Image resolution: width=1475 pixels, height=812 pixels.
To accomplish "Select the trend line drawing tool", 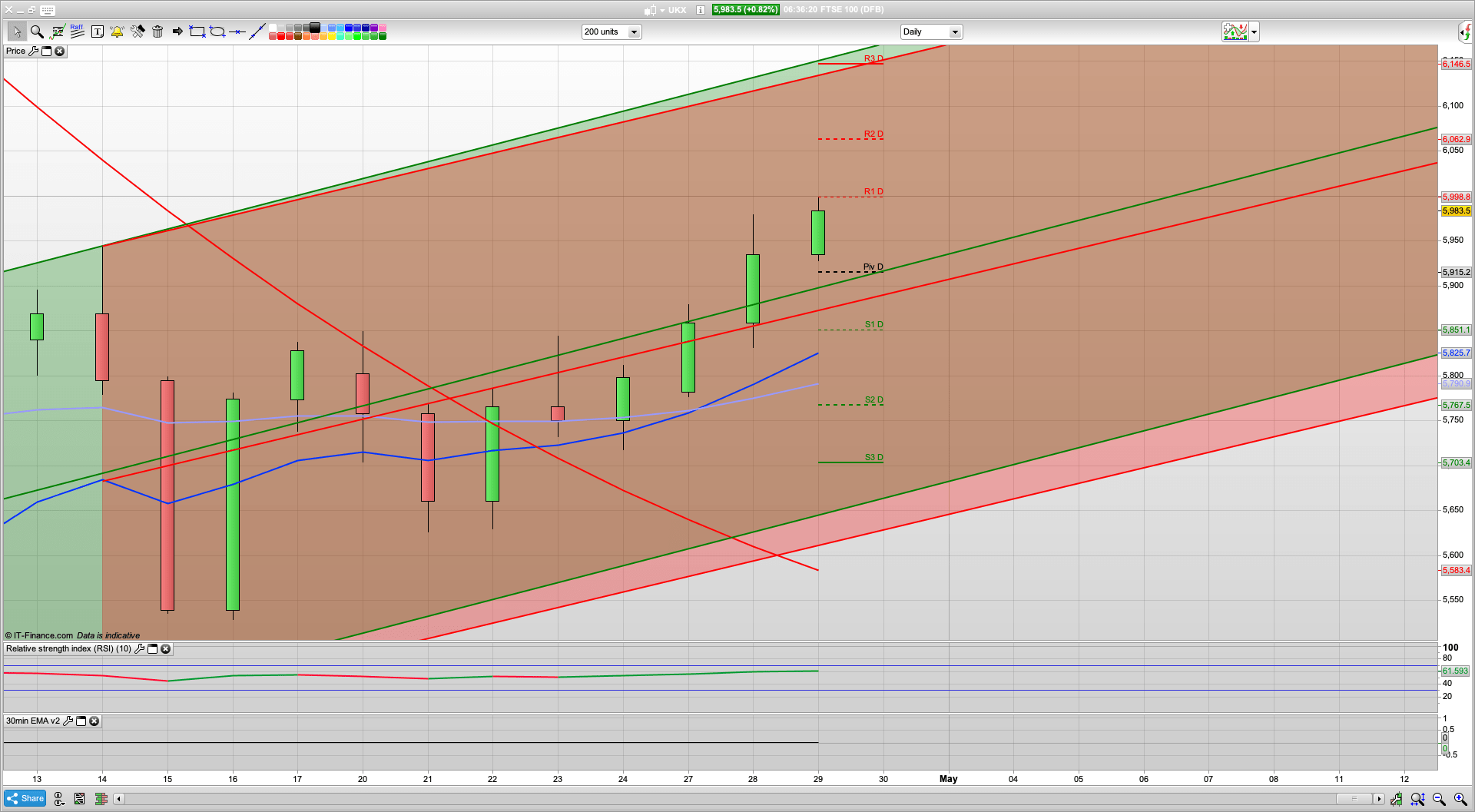I will 257,31.
